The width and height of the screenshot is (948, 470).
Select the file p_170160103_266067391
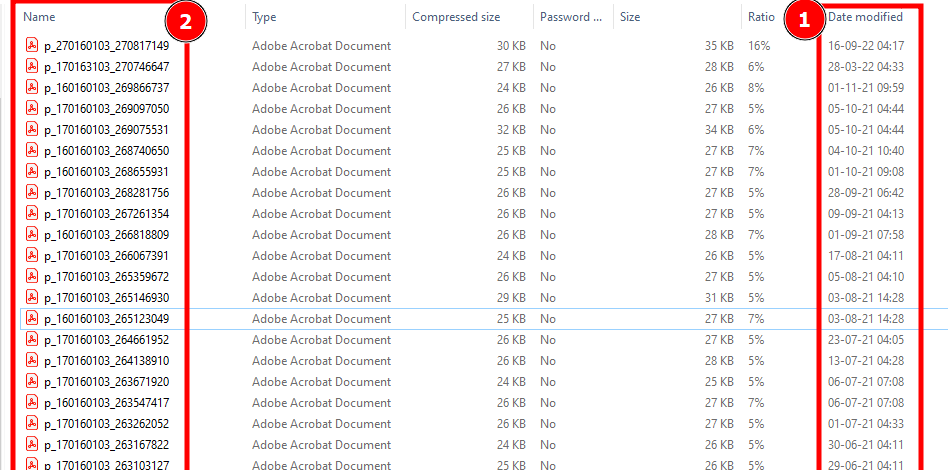coord(106,256)
